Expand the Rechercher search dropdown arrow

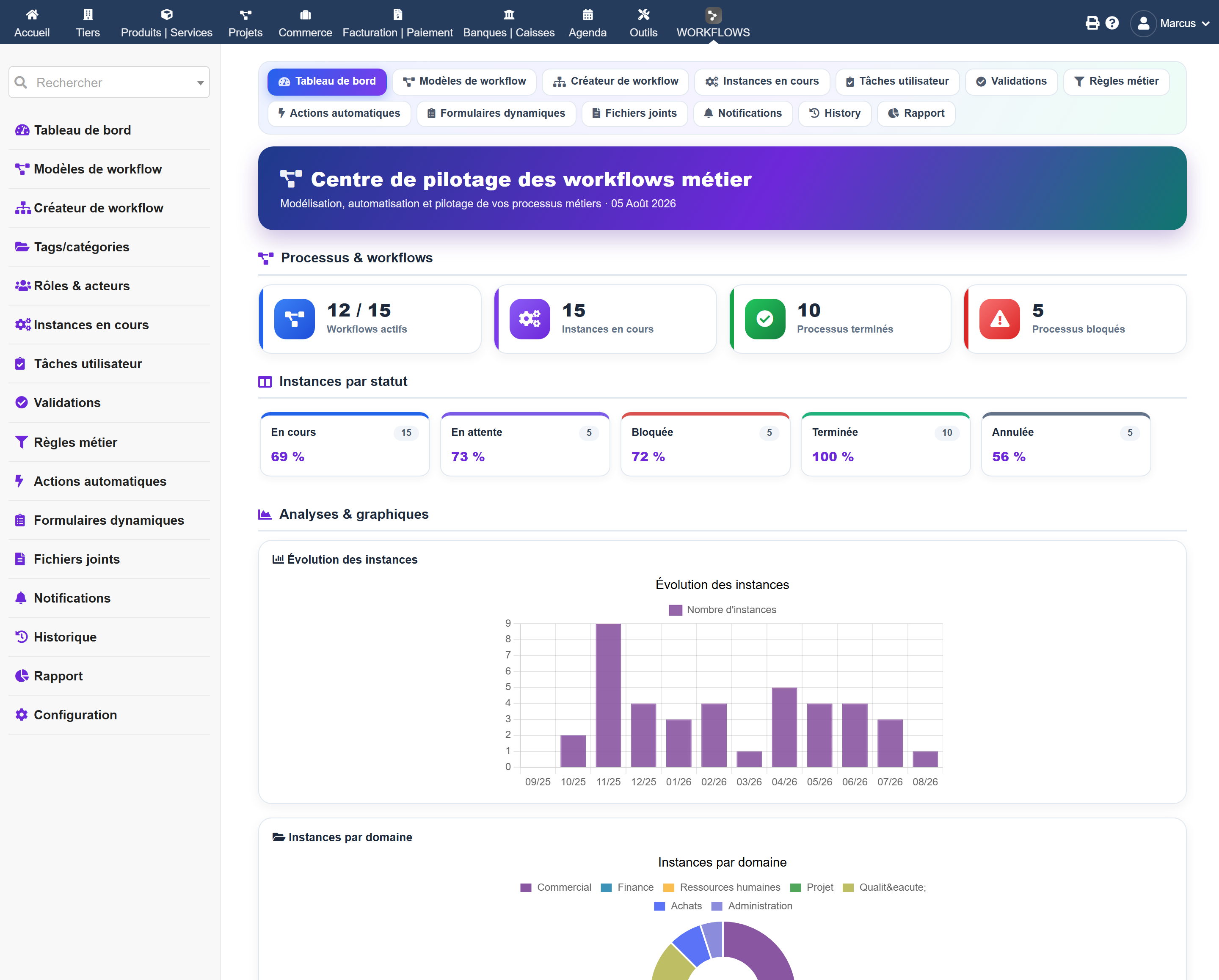click(200, 83)
